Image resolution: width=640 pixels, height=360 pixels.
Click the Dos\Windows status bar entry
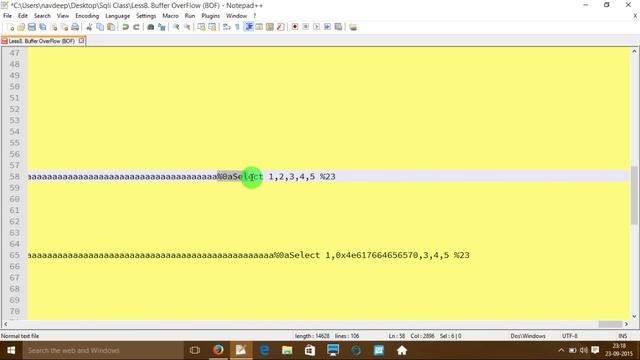tap(528, 336)
